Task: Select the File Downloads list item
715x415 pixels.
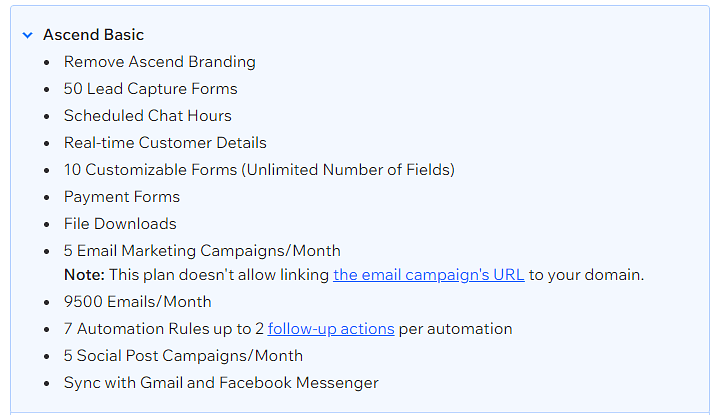Action: (x=120, y=223)
